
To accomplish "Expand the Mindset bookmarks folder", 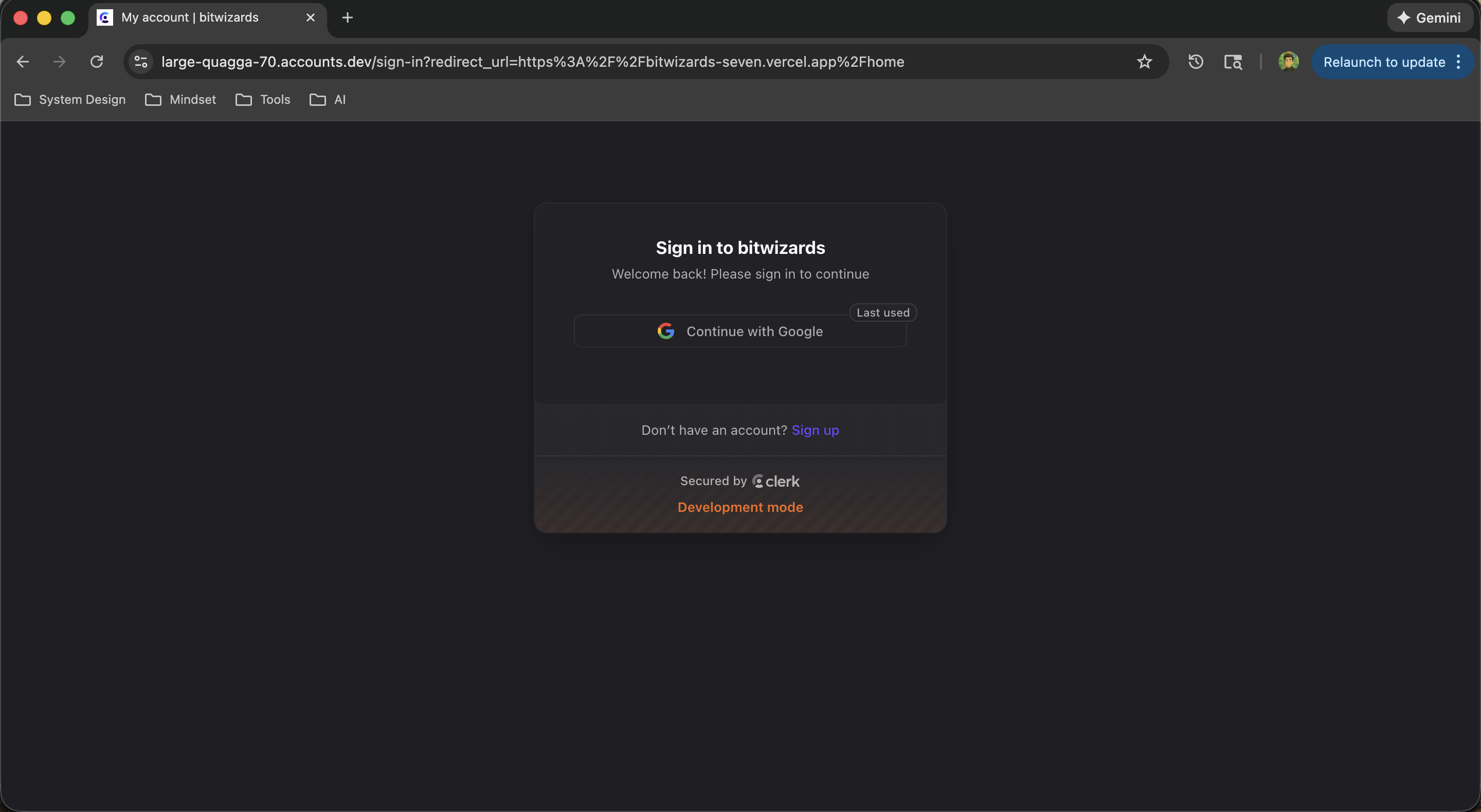I will (x=180, y=99).
